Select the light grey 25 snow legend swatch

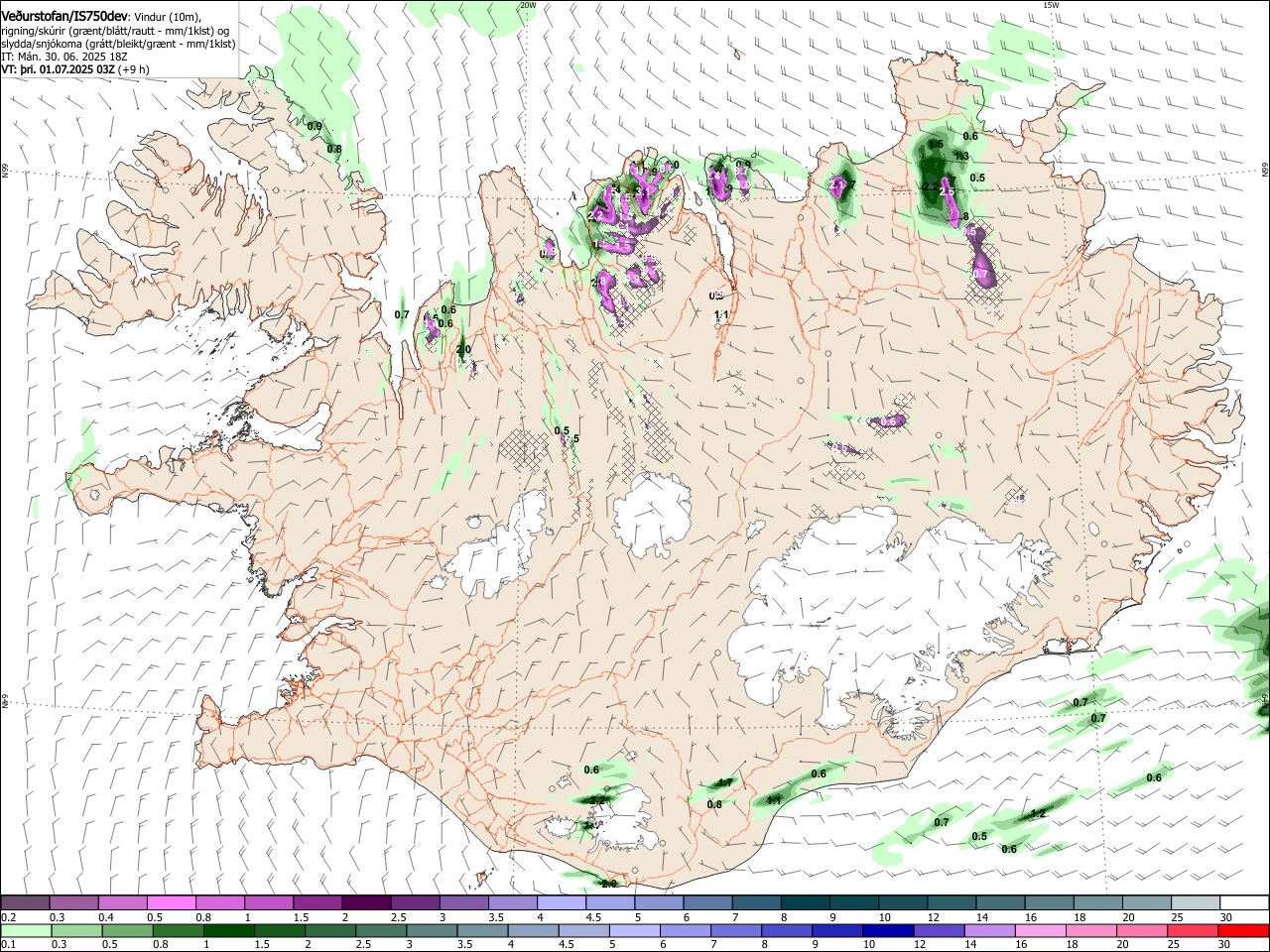1195,902
